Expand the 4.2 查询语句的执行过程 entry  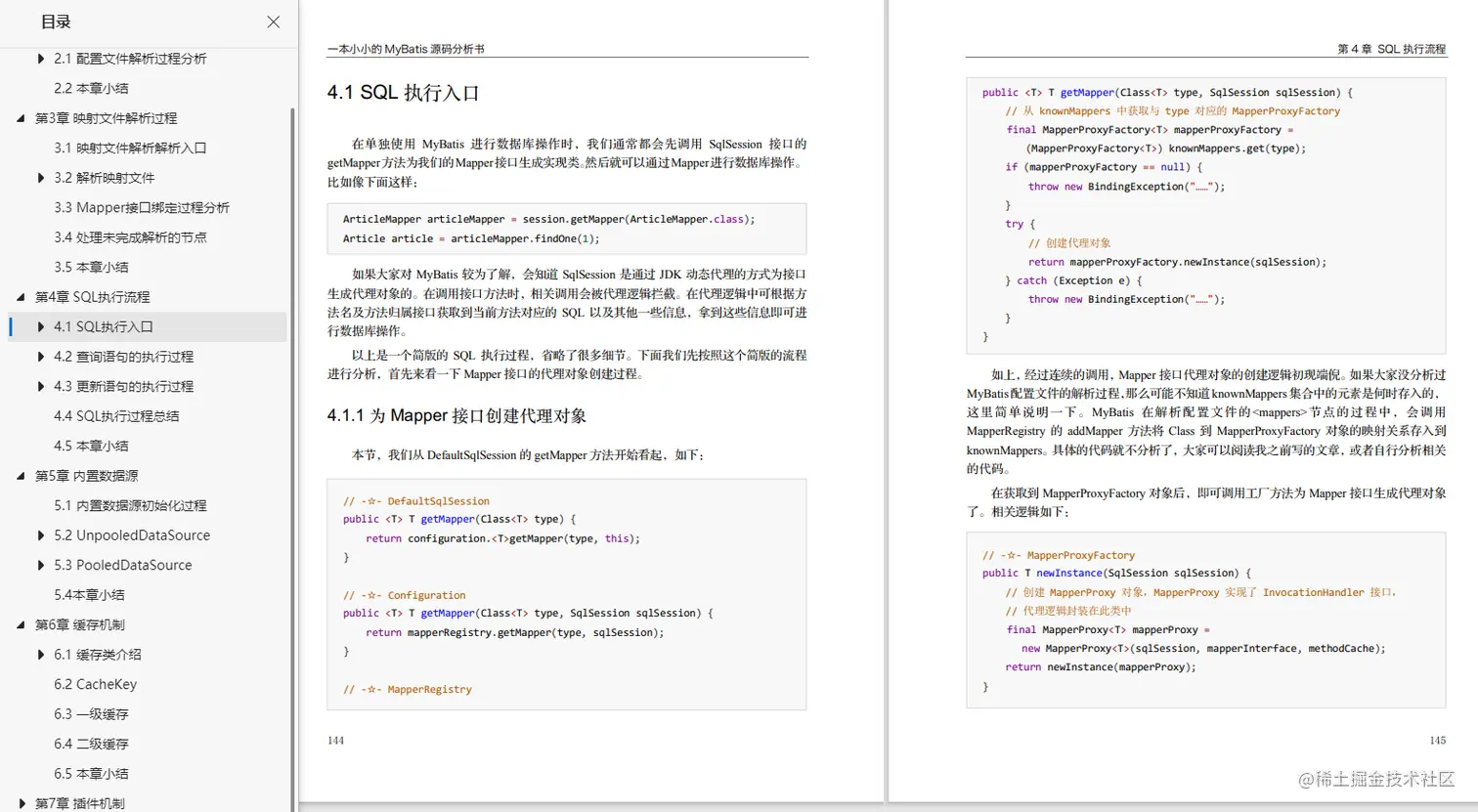pos(40,357)
